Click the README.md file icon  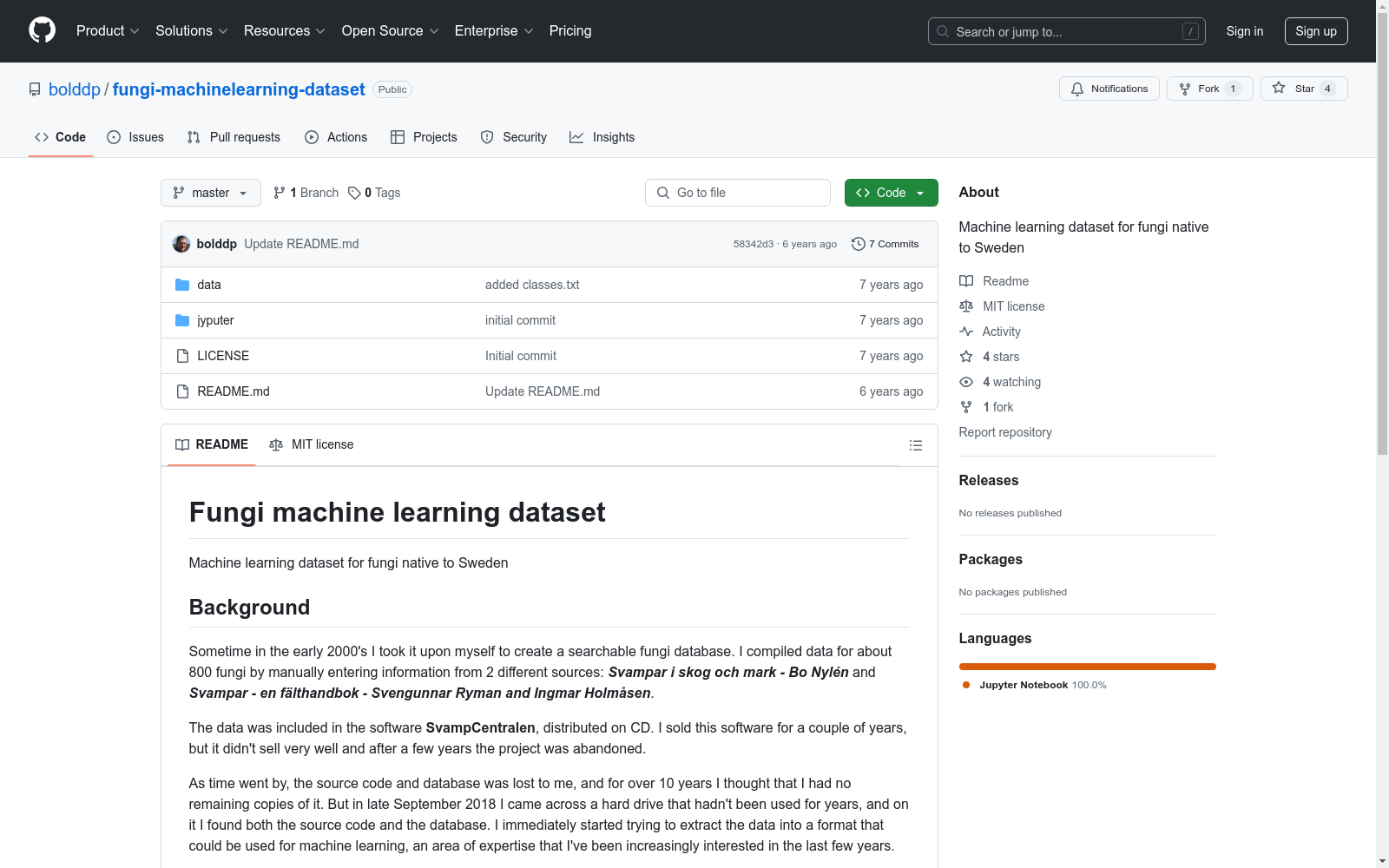click(x=182, y=391)
